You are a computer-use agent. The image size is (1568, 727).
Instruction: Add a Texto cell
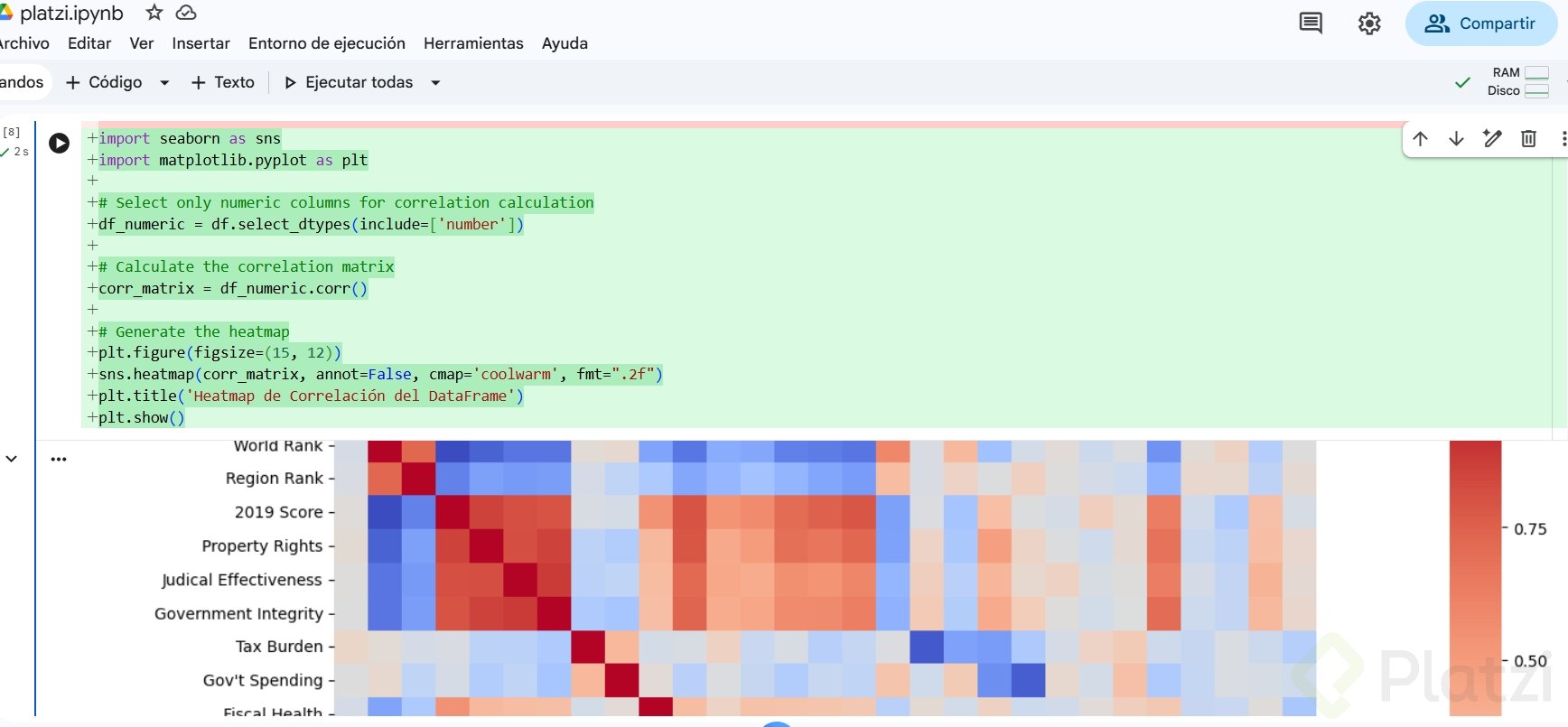coord(223,82)
